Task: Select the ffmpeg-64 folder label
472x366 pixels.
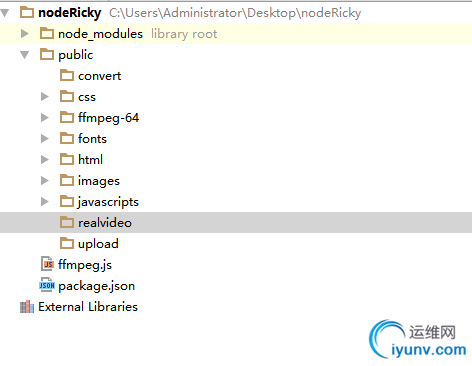Action: click(109, 118)
